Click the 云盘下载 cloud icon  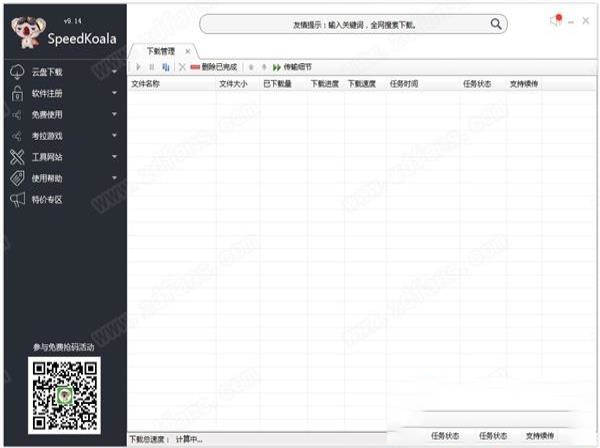(x=17, y=72)
